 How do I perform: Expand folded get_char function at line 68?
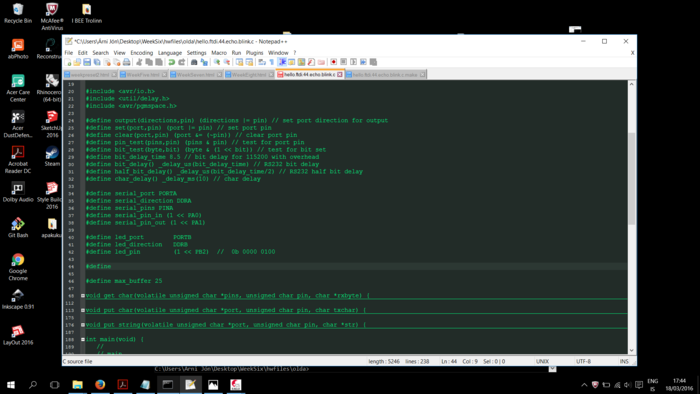pyautogui.click(x=83, y=295)
